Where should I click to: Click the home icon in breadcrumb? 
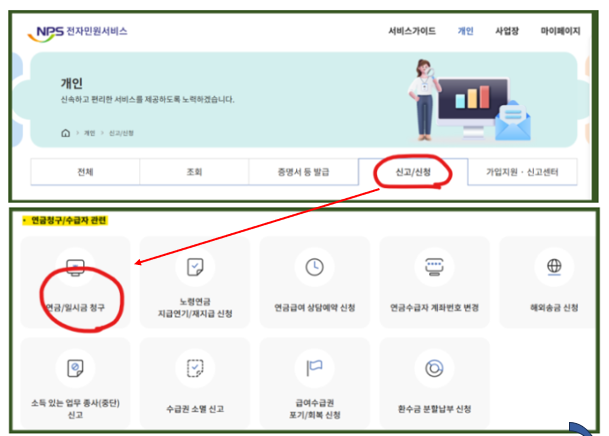pyautogui.click(x=66, y=133)
